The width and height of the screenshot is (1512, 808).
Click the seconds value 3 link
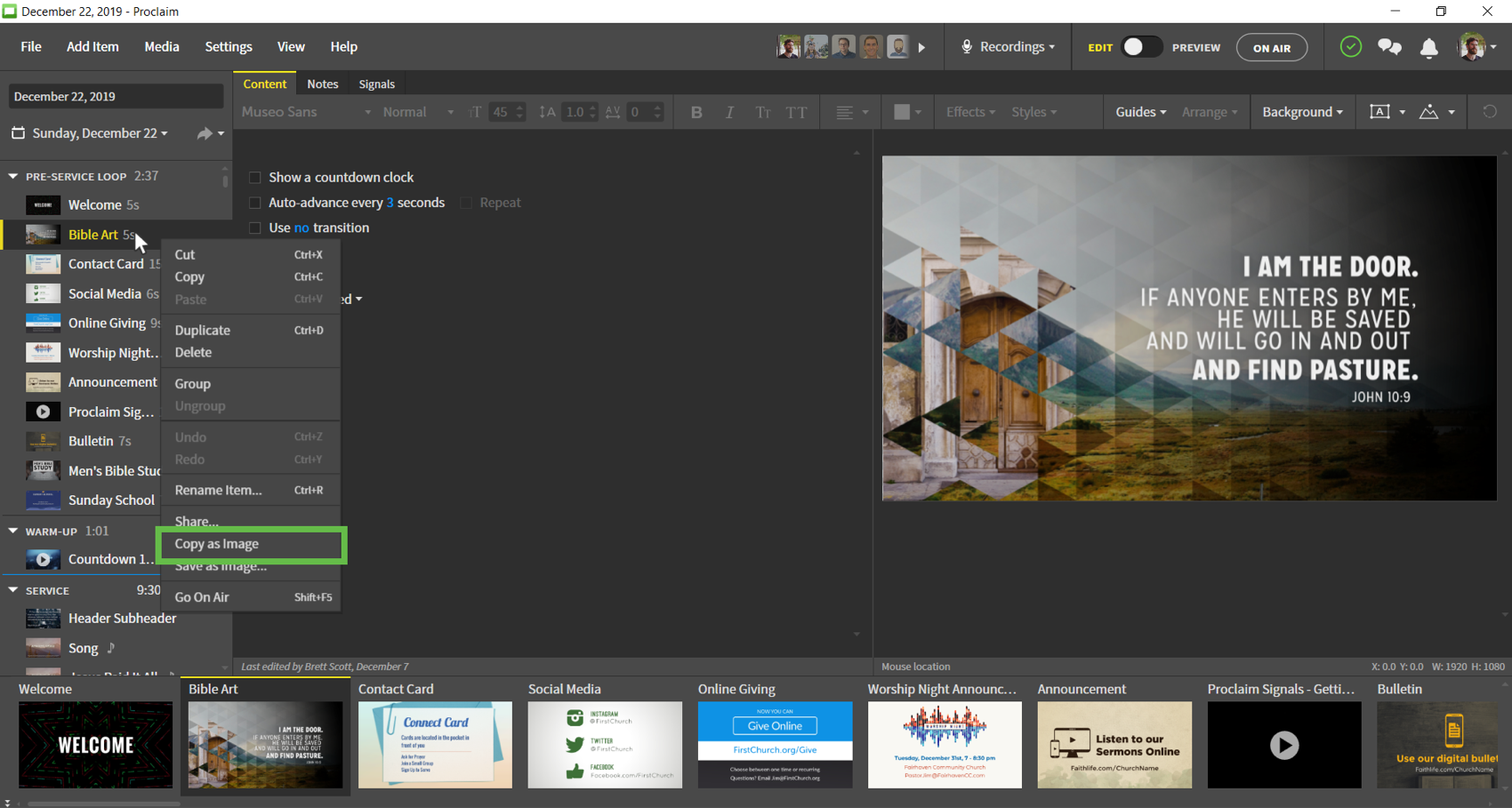pos(390,203)
